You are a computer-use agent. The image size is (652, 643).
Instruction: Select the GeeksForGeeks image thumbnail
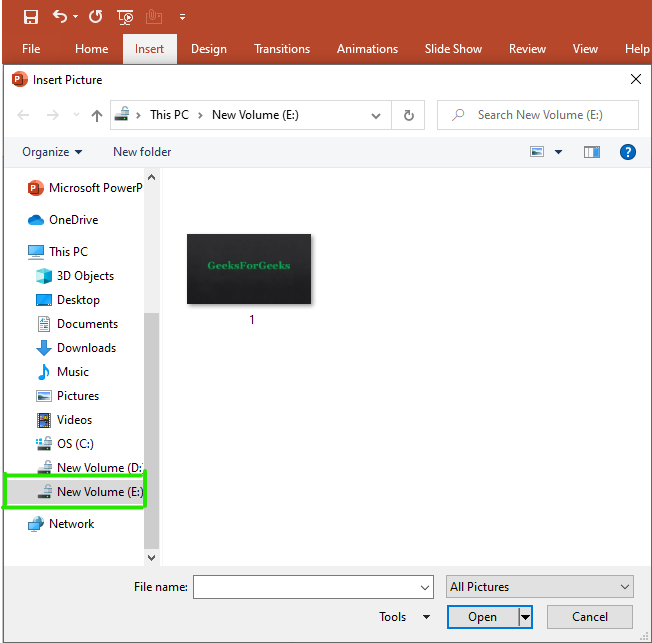[249, 269]
